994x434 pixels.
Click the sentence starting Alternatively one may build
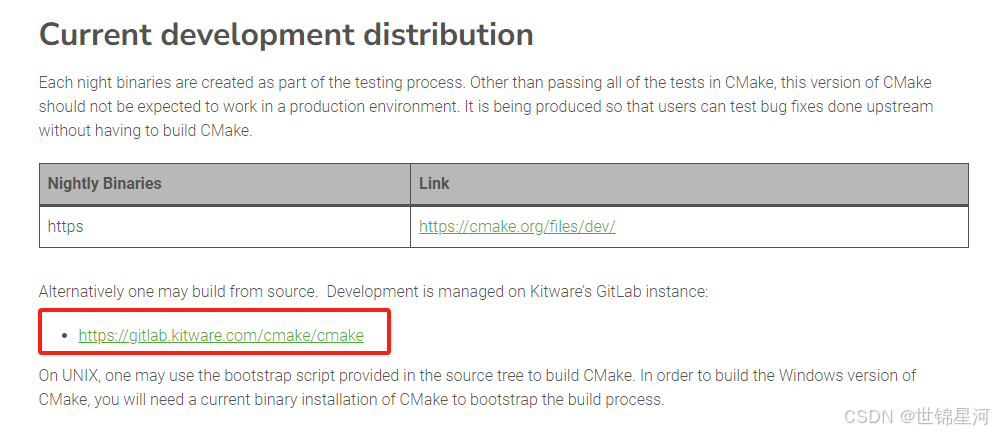point(373,291)
